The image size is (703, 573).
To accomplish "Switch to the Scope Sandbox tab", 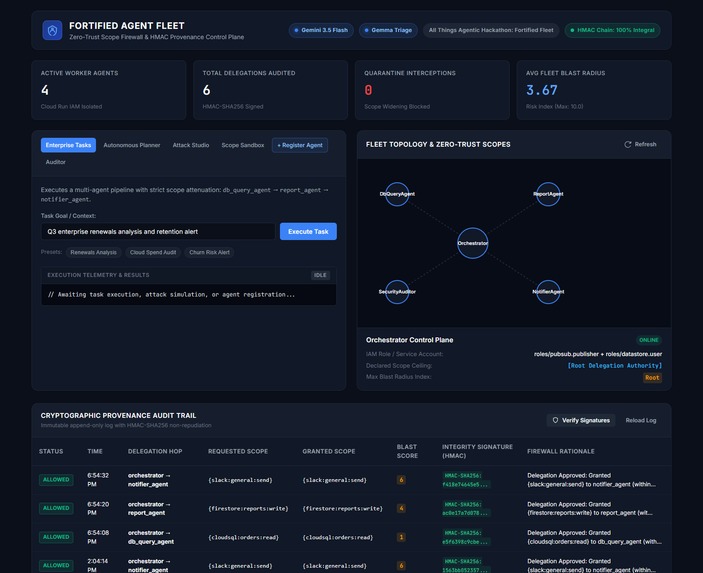I will (243, 145).
